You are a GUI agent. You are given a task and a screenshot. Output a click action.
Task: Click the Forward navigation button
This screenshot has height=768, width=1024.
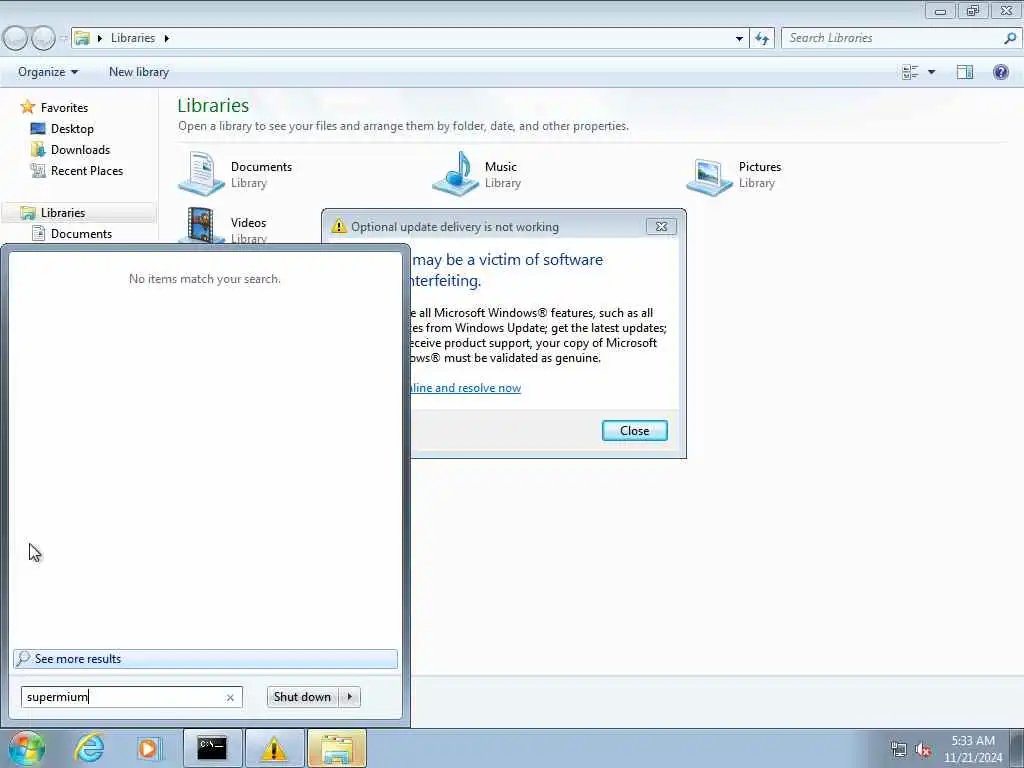click(43, 39)
